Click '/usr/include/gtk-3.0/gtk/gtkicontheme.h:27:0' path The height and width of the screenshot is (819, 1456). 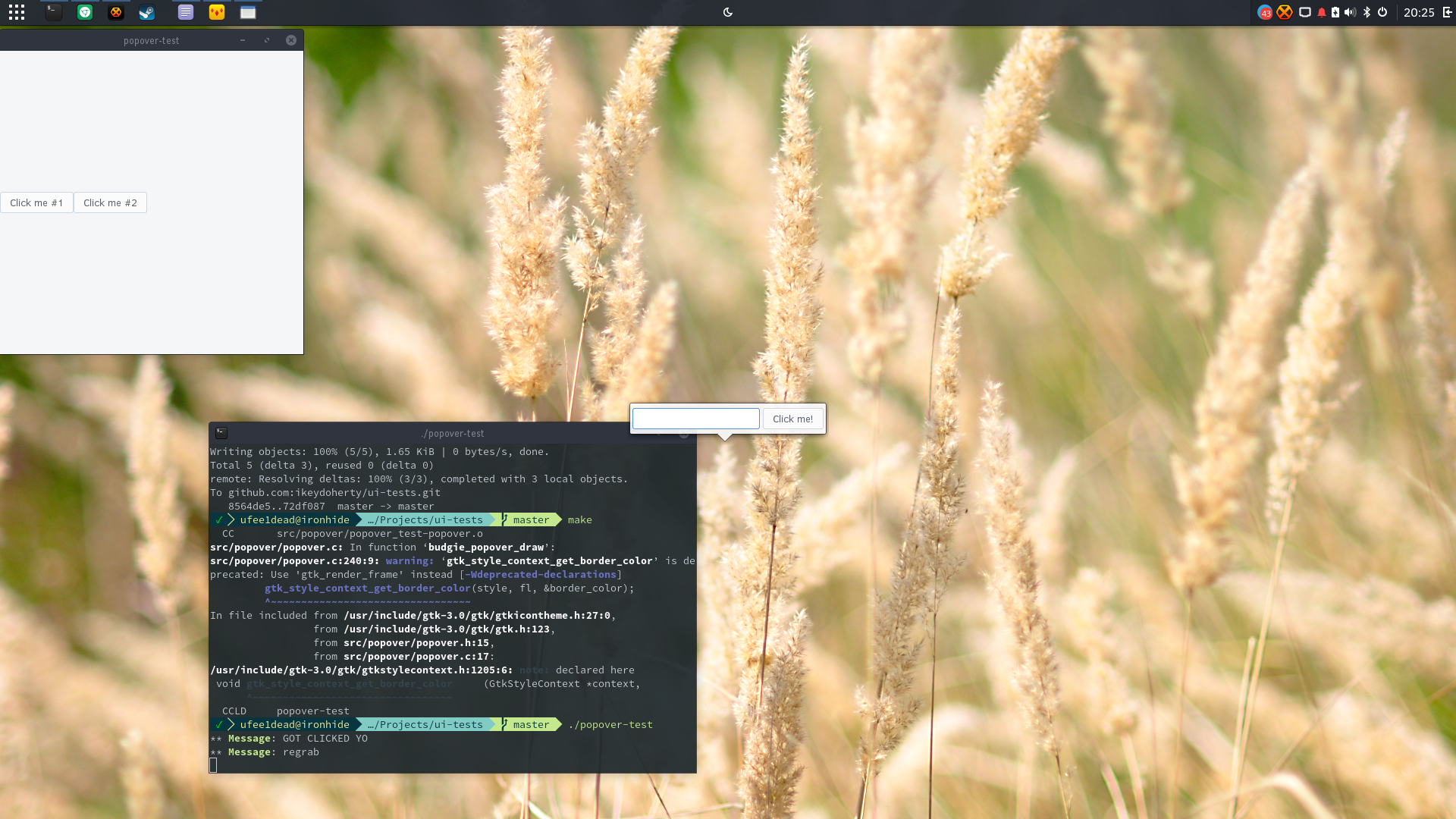tap(477, 616)
